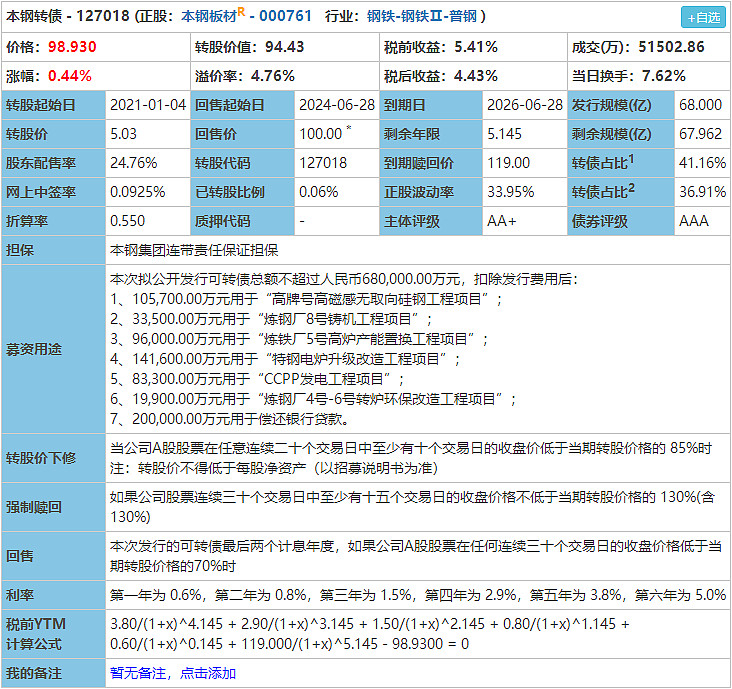
Task: Click the line about 高牌号高磁感无取向硅钢工程项目
Action: pos(306,299)
